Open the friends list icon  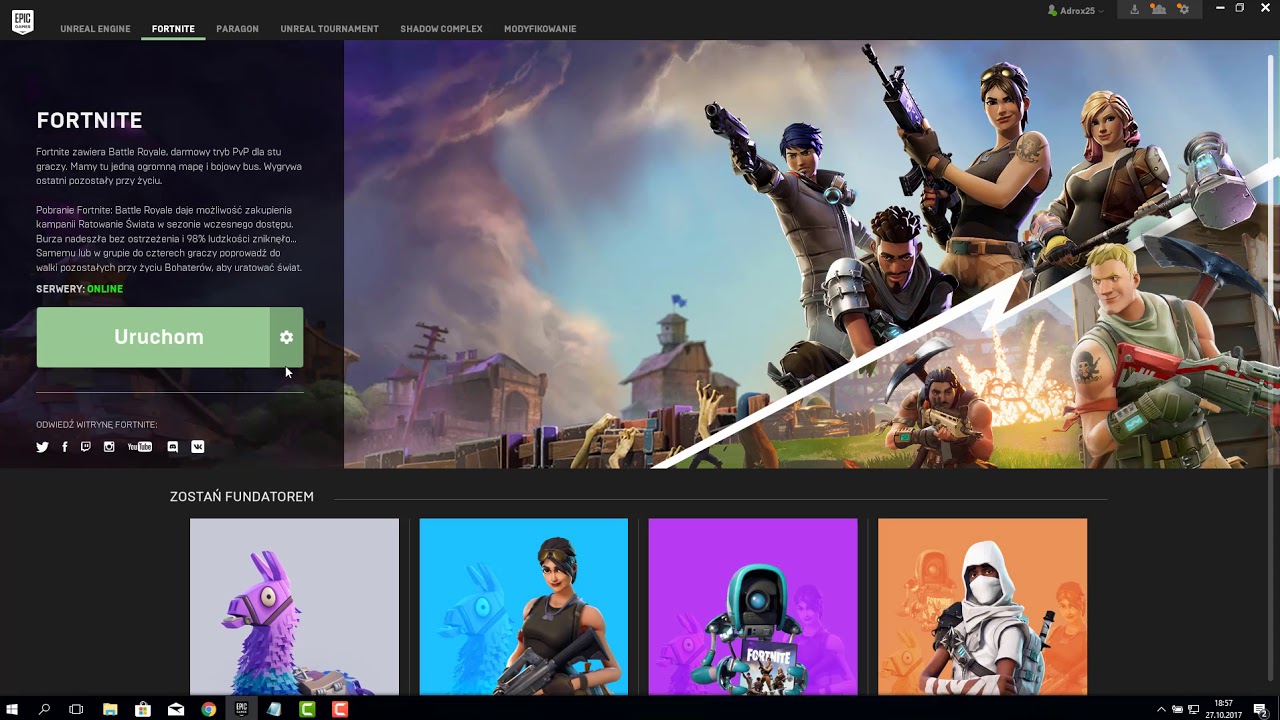[x=1158, y=9]
